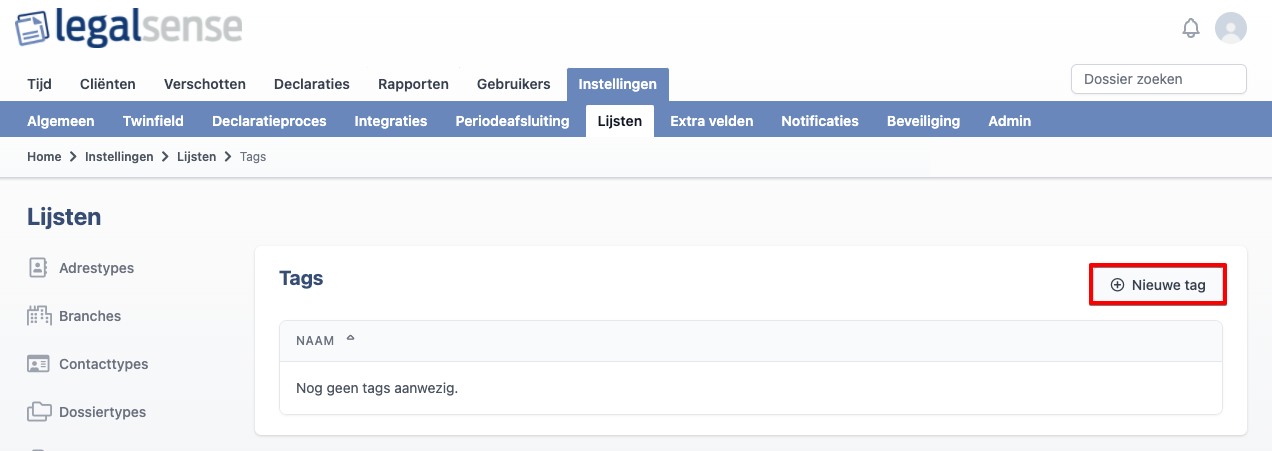The height and width of the screenshot is (451, 1272).
Task: Switch to the Declaratieproces subtab
Action: (269, 121)
